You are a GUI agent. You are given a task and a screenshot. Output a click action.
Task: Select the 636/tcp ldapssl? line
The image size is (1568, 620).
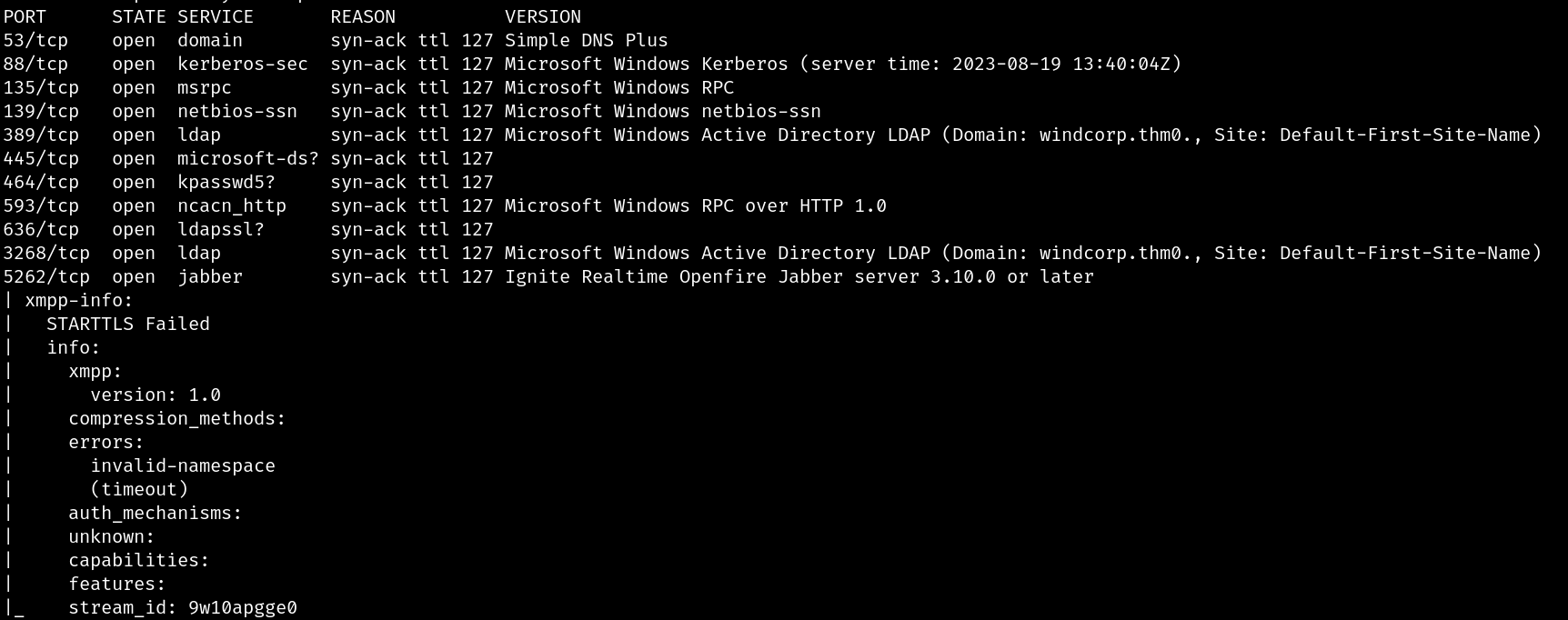pos(248,230)
